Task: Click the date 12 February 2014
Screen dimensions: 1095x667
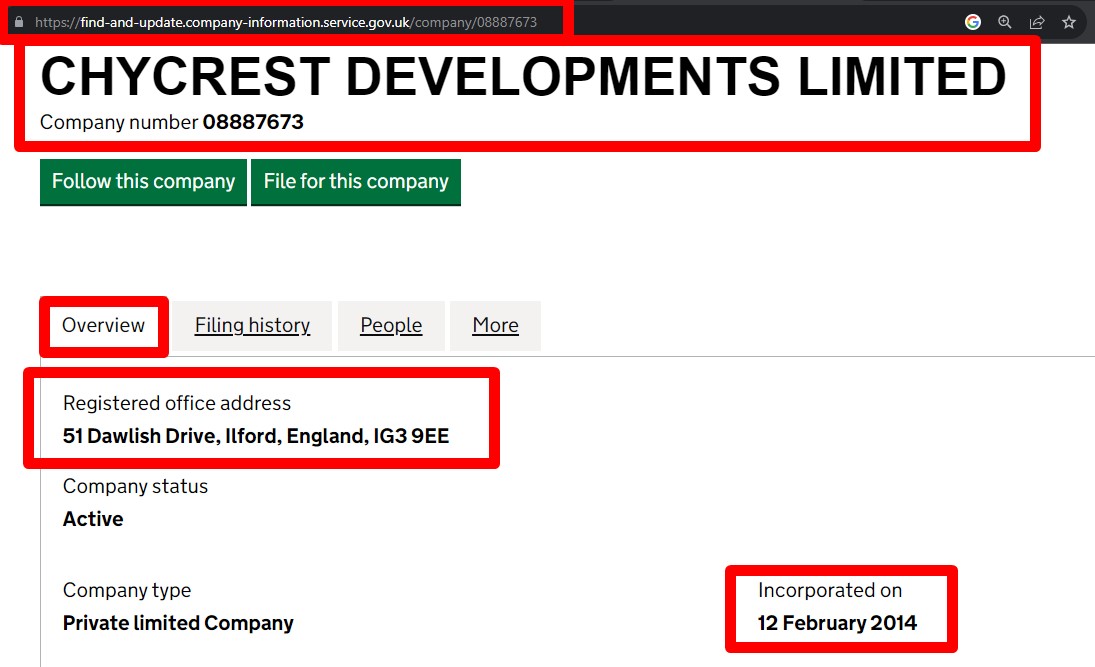Action: click(x=837, y=623)
